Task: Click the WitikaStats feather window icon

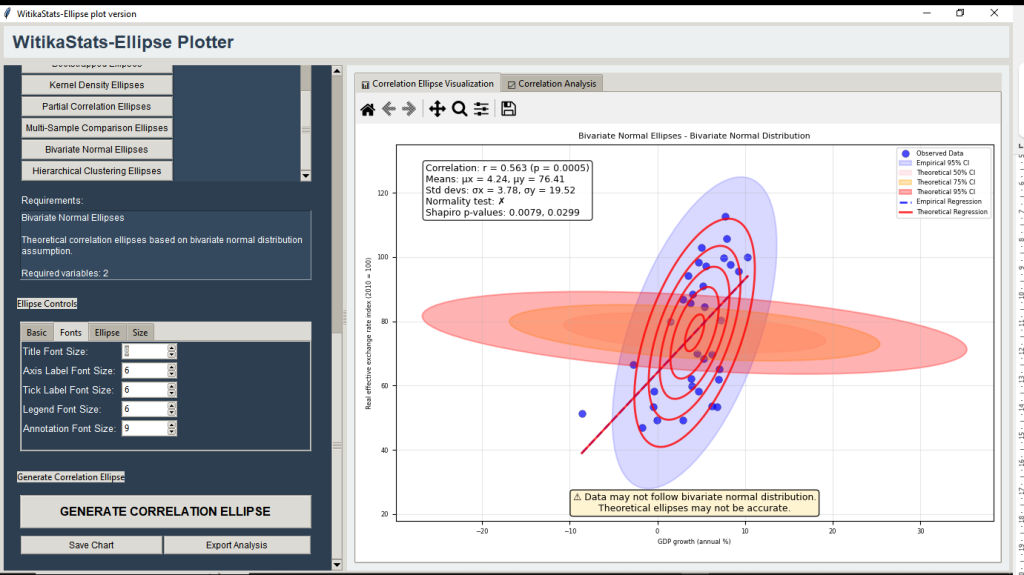Action: [x=7, y=13]
